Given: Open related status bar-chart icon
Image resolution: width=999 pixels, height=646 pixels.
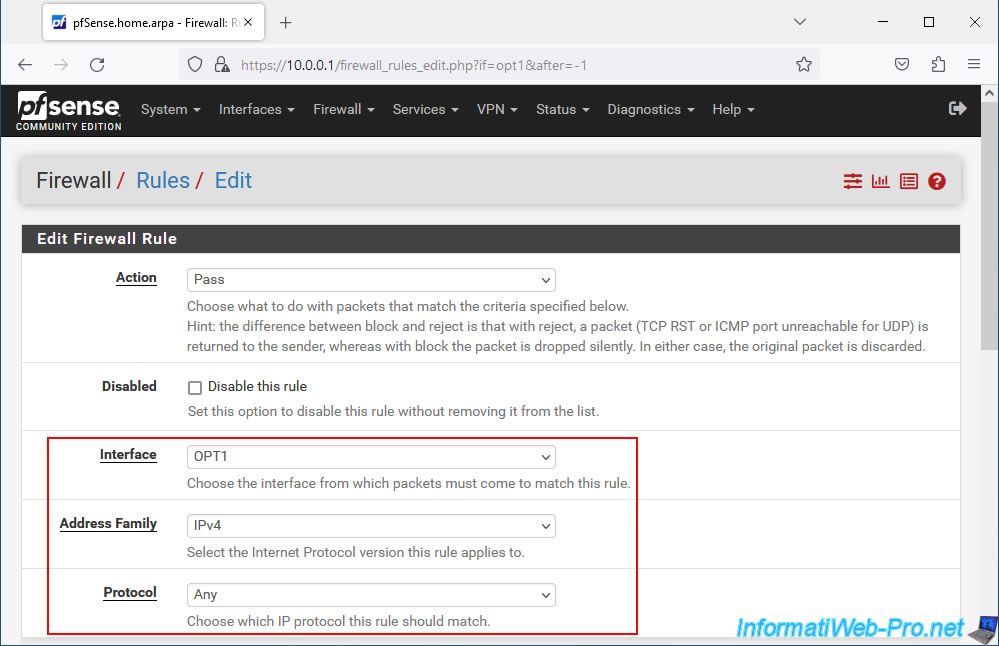Looking at the screenshot, I should pos(880,182).
